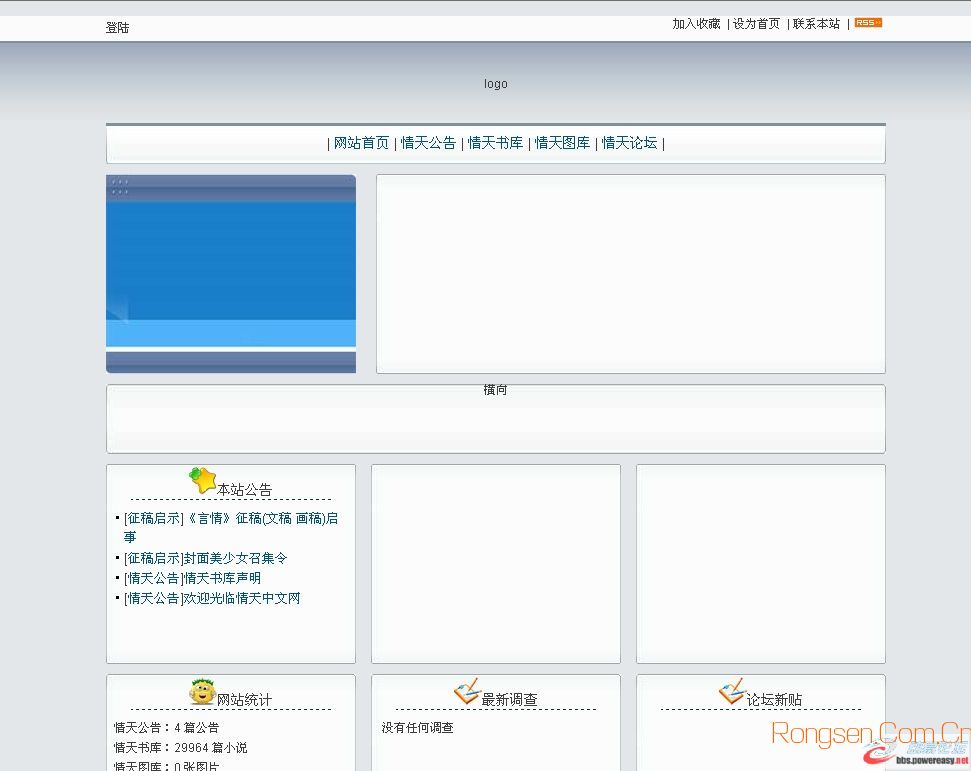The image size is (971, 771).
Task: Navigate to 情天书库 section
Action: (x=495, y=143)
